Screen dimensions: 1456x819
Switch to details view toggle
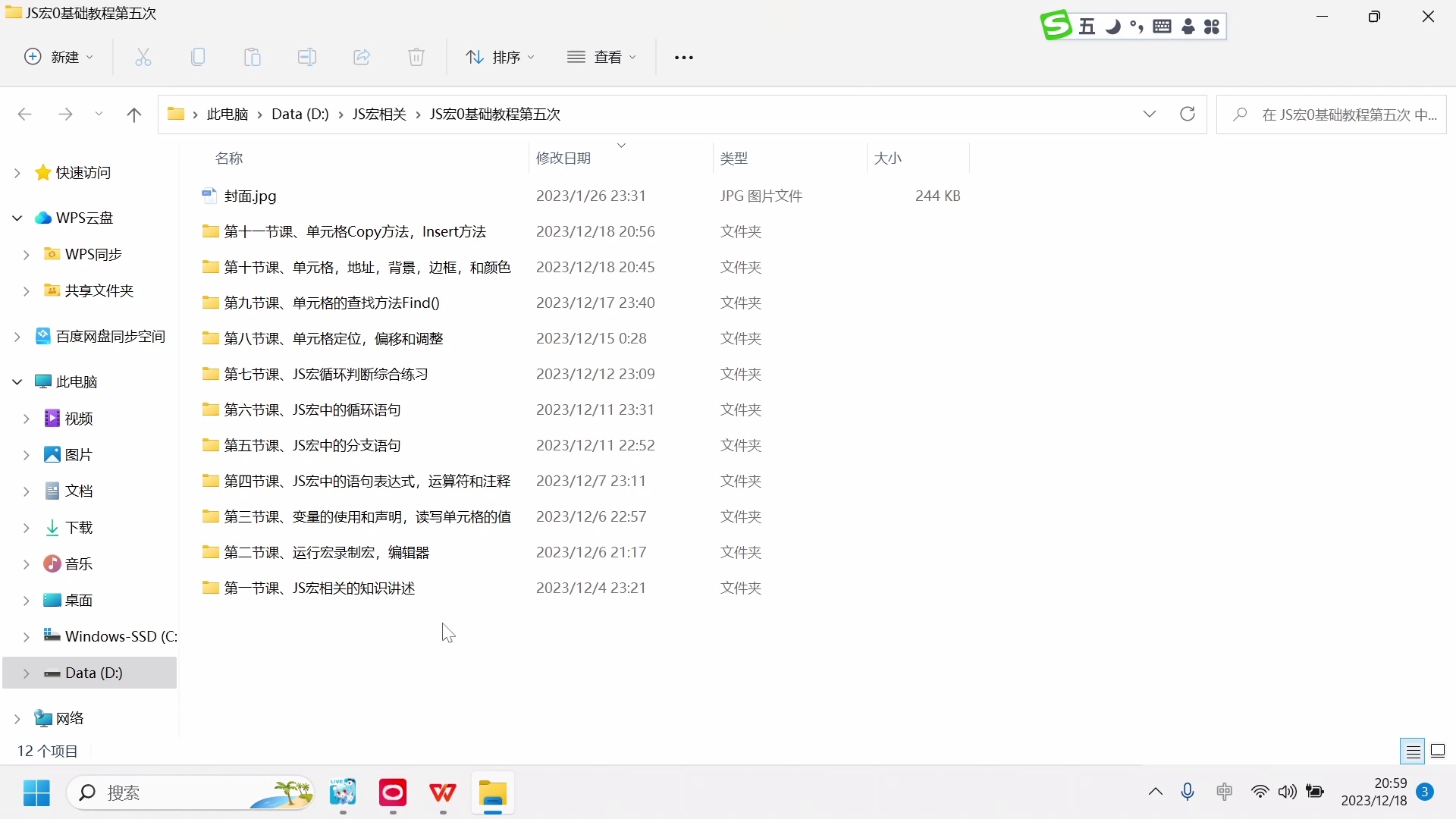pyautogui.click(x=1413, y=752)
